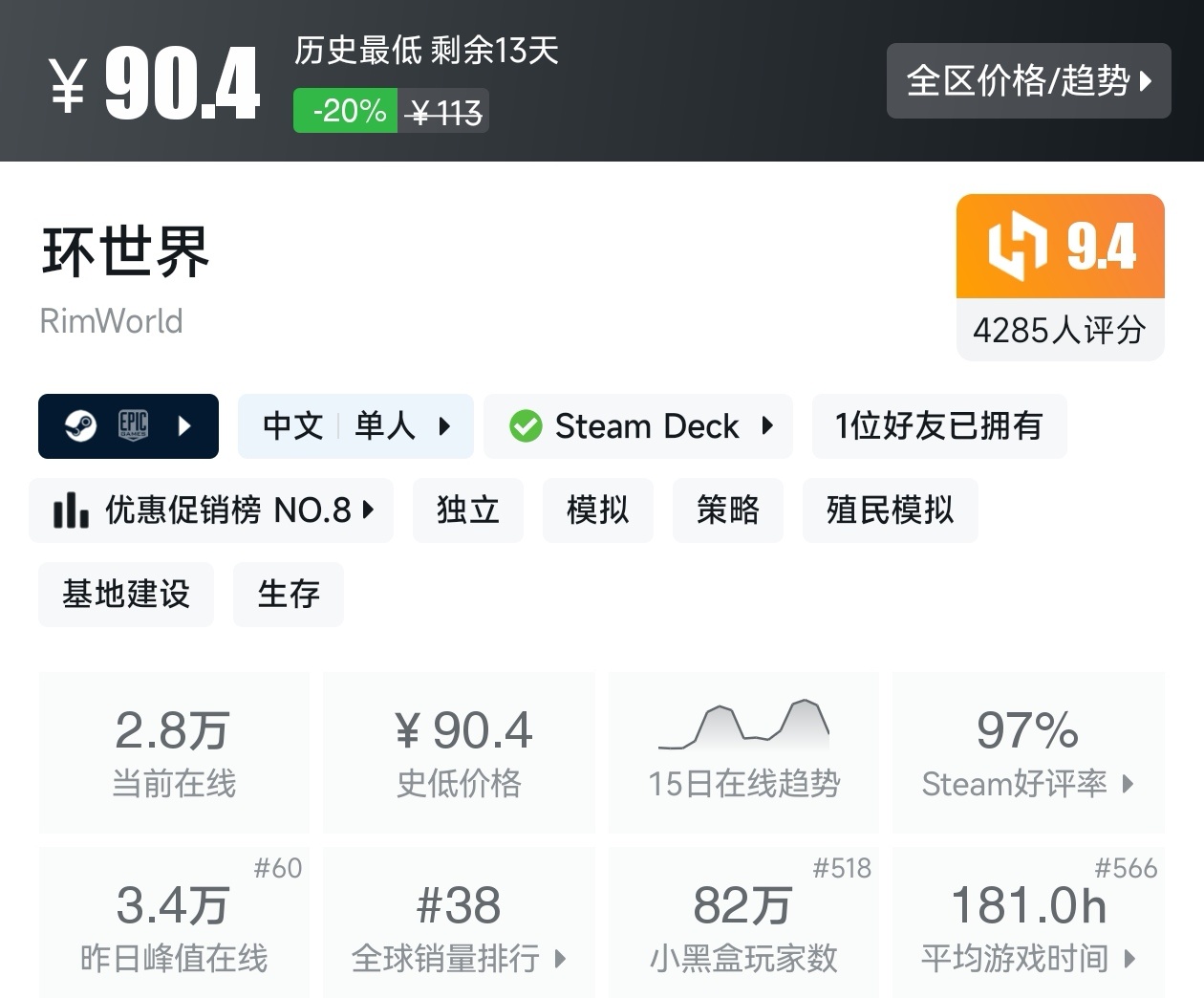Click the 4285人评分 rating count

[x=1060, y=331]
